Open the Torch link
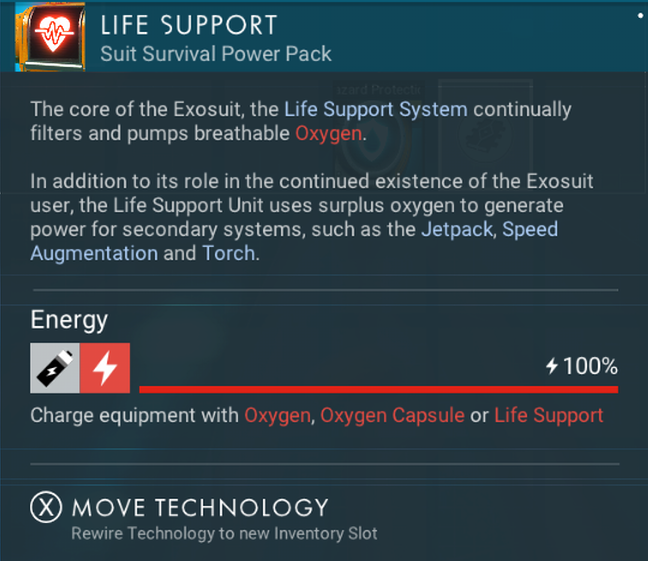Image resolution: width=648 pixels, height=561 pixels. pos(229,253)
